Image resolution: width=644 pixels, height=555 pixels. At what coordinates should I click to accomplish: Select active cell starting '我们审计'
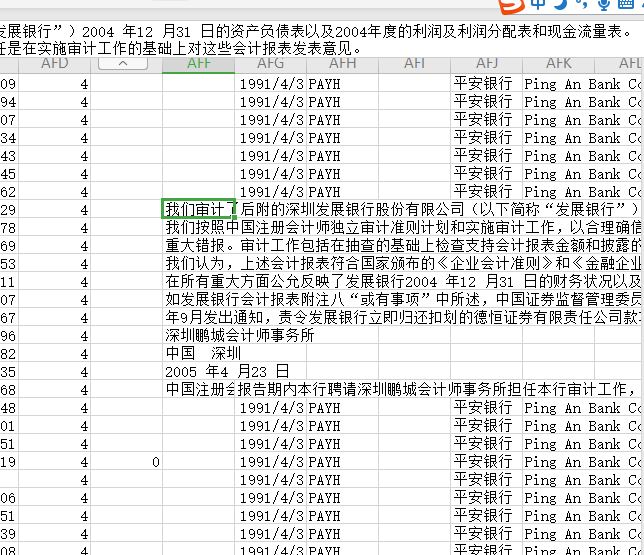click(x=198, y=209)
